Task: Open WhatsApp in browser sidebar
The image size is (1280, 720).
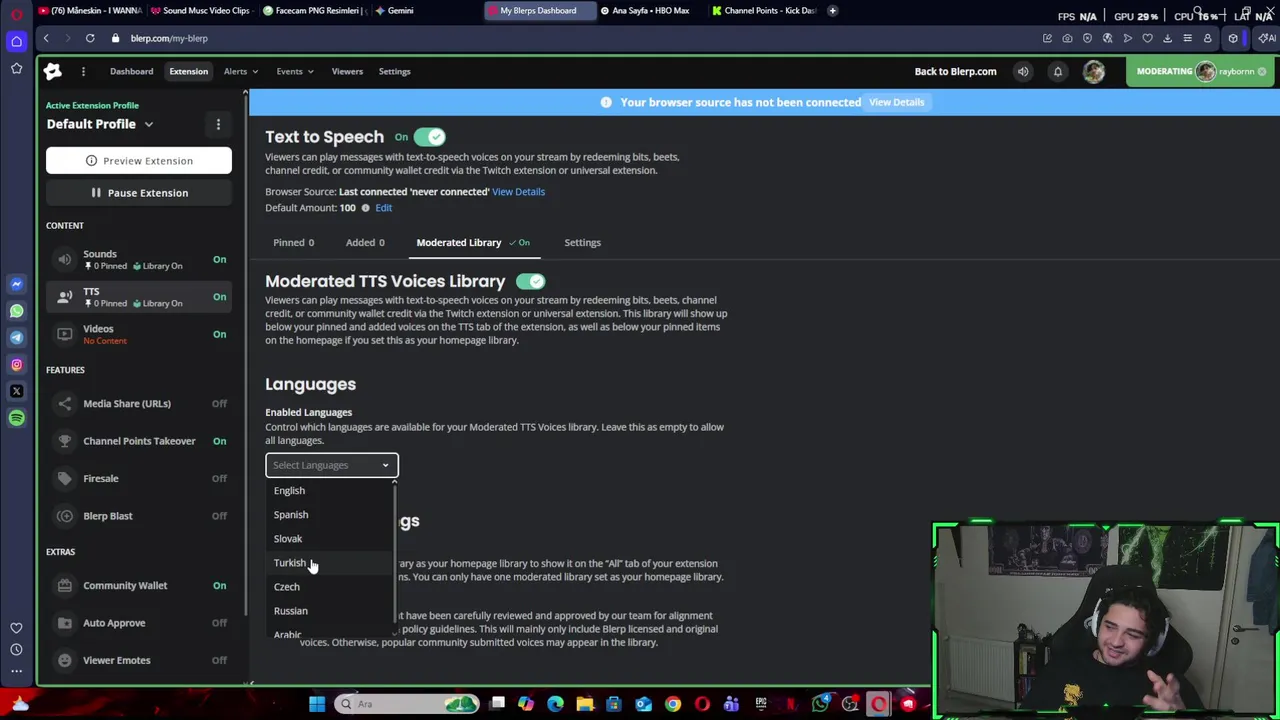Action: pyautogui.click(x=16, y=311)
